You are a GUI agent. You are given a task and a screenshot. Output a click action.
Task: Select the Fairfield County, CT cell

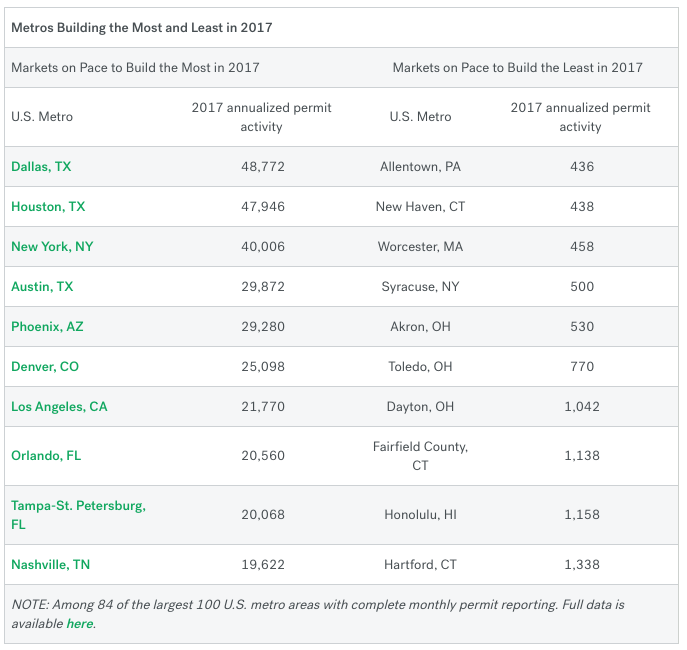420,456
